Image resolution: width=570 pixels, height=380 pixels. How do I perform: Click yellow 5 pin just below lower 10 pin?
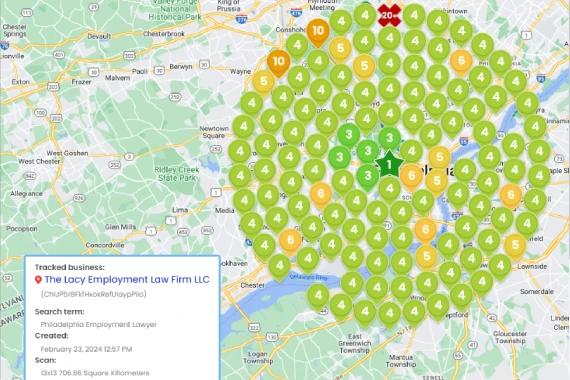click(264, 84)
